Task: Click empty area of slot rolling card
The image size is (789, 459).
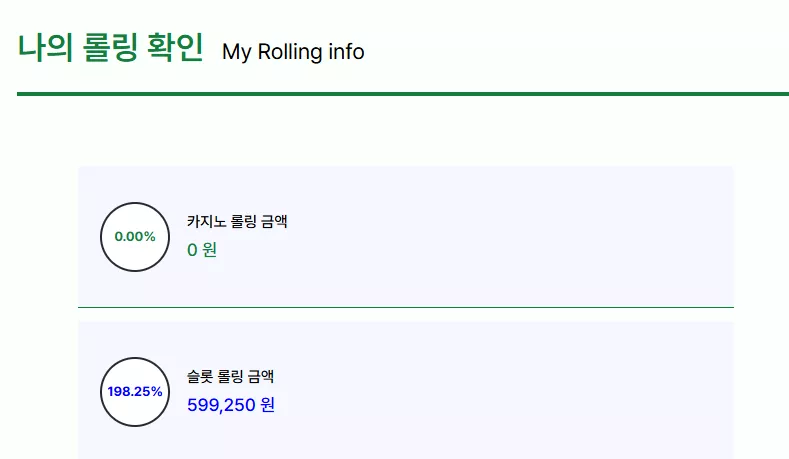Action: 503,392
